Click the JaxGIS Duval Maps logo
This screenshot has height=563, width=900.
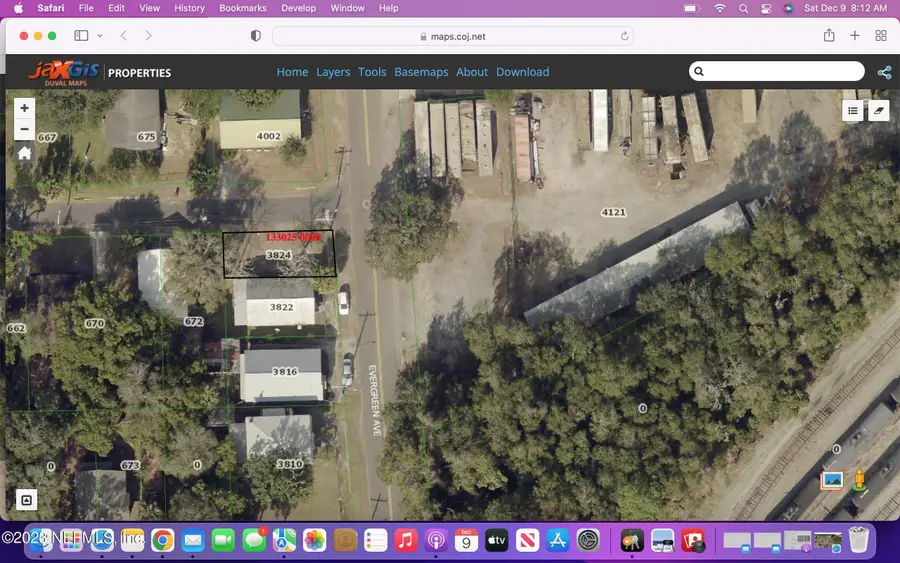click(x=64, y=72)
